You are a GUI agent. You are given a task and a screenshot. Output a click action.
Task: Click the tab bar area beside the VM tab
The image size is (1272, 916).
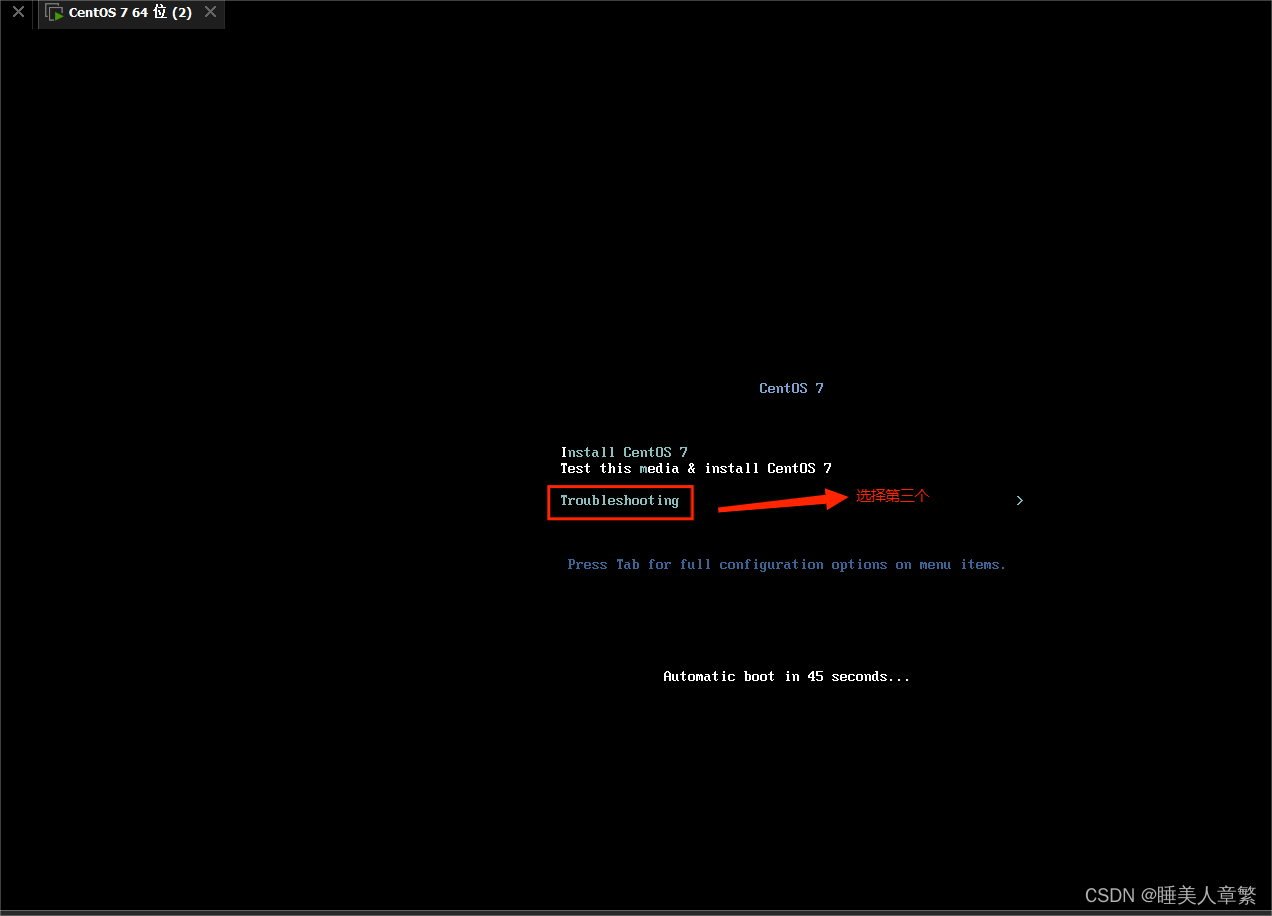(x=600, y=13)
